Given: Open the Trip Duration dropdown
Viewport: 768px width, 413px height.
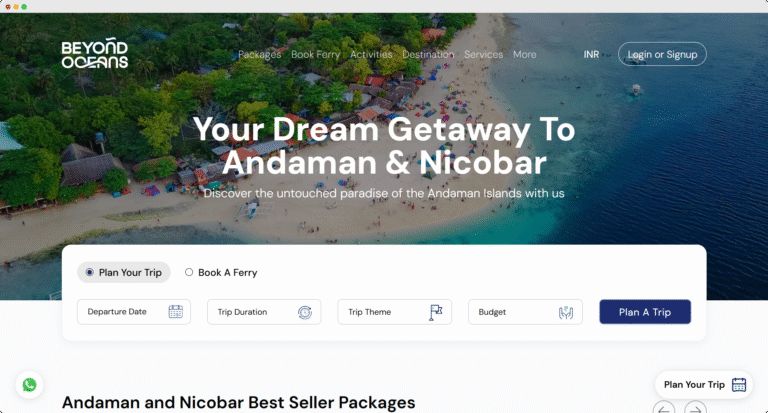Looking at the screenshot, I should coord(264,312).
